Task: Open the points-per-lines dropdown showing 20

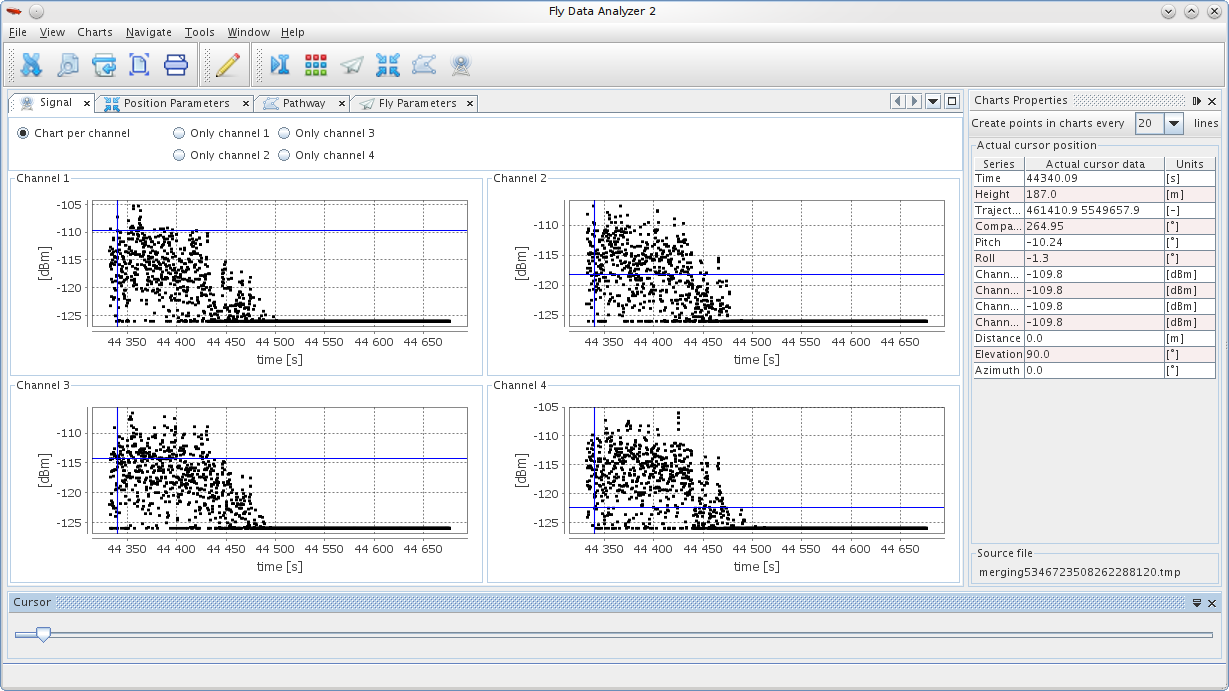Action: tap(1174, 124)
